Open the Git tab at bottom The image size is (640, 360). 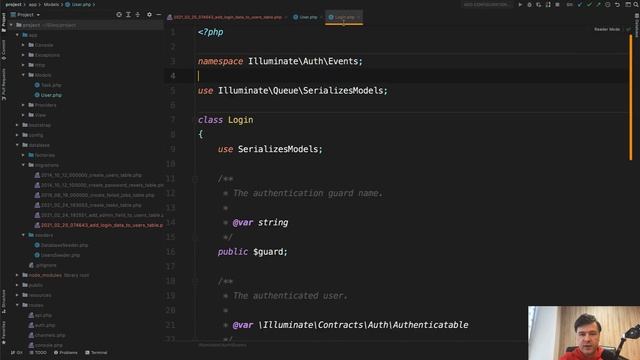pos(17,353)
